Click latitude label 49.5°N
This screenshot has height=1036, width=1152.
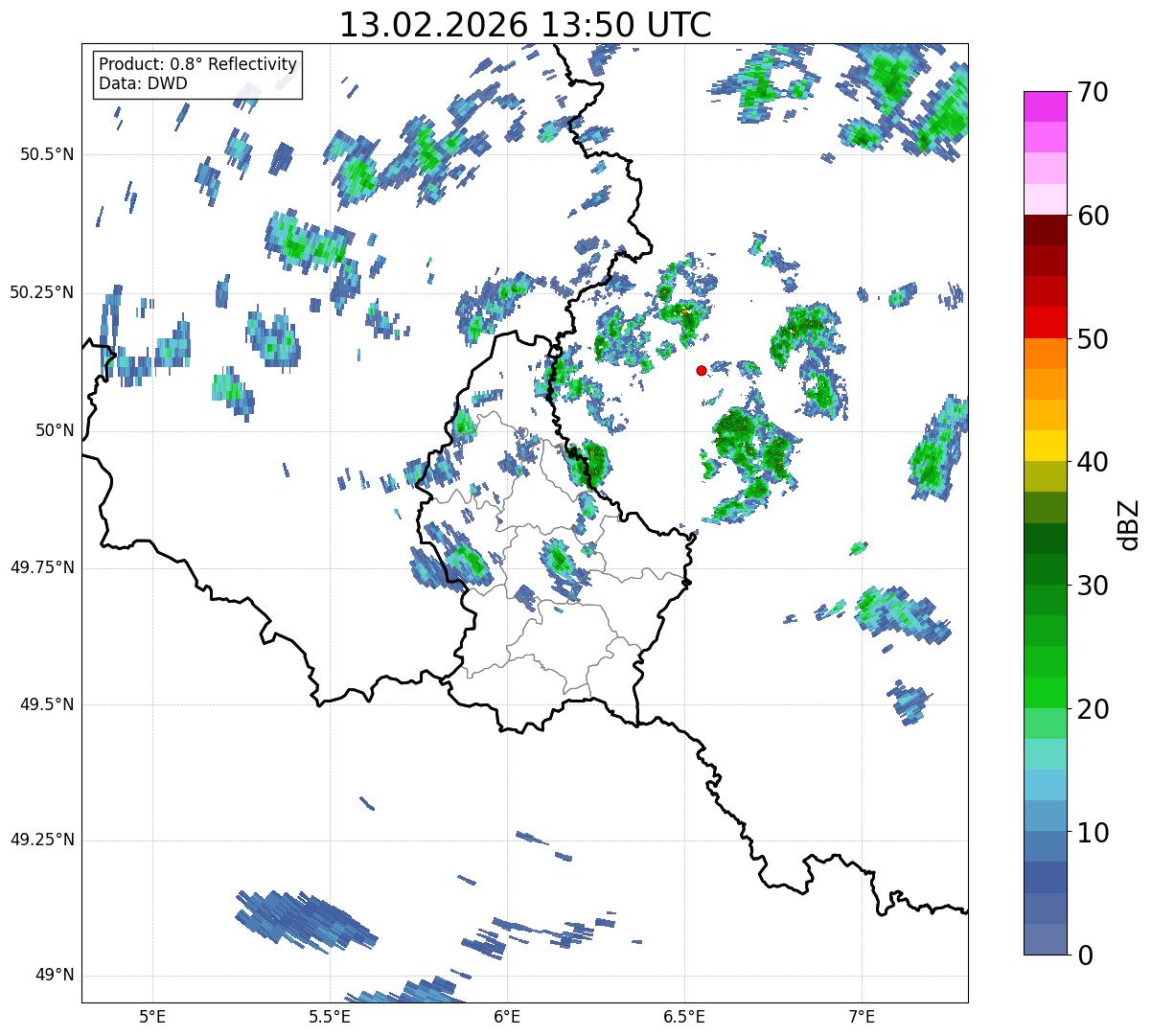click(x=47, y=704)
